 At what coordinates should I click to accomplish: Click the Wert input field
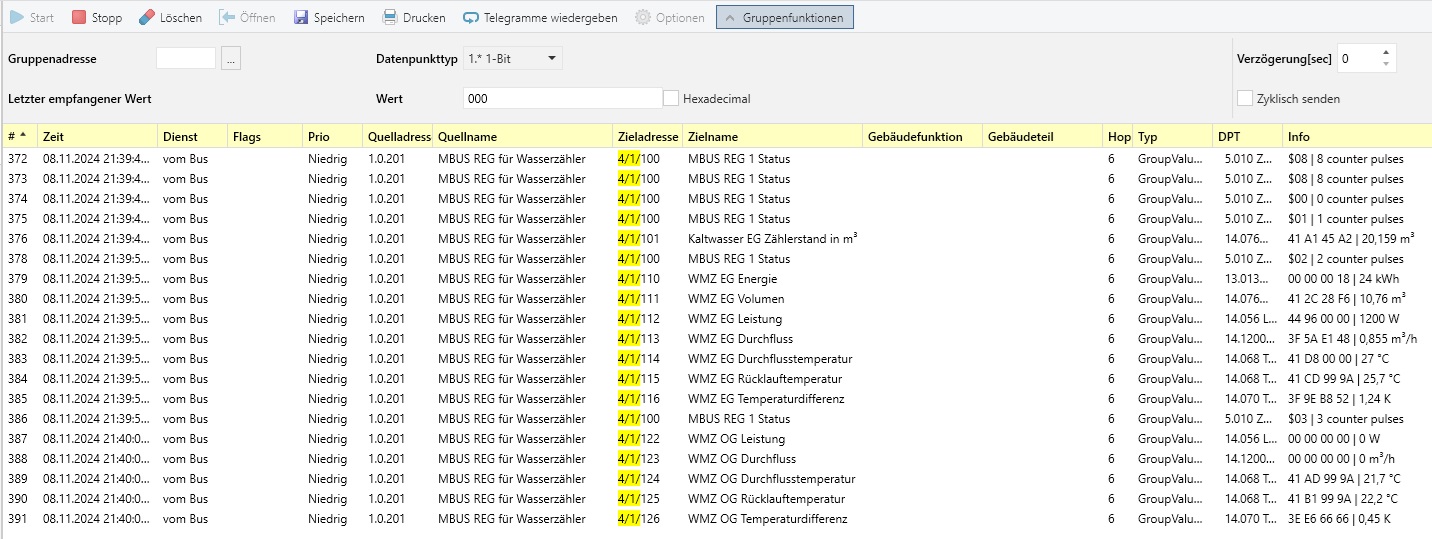(563, 98)
